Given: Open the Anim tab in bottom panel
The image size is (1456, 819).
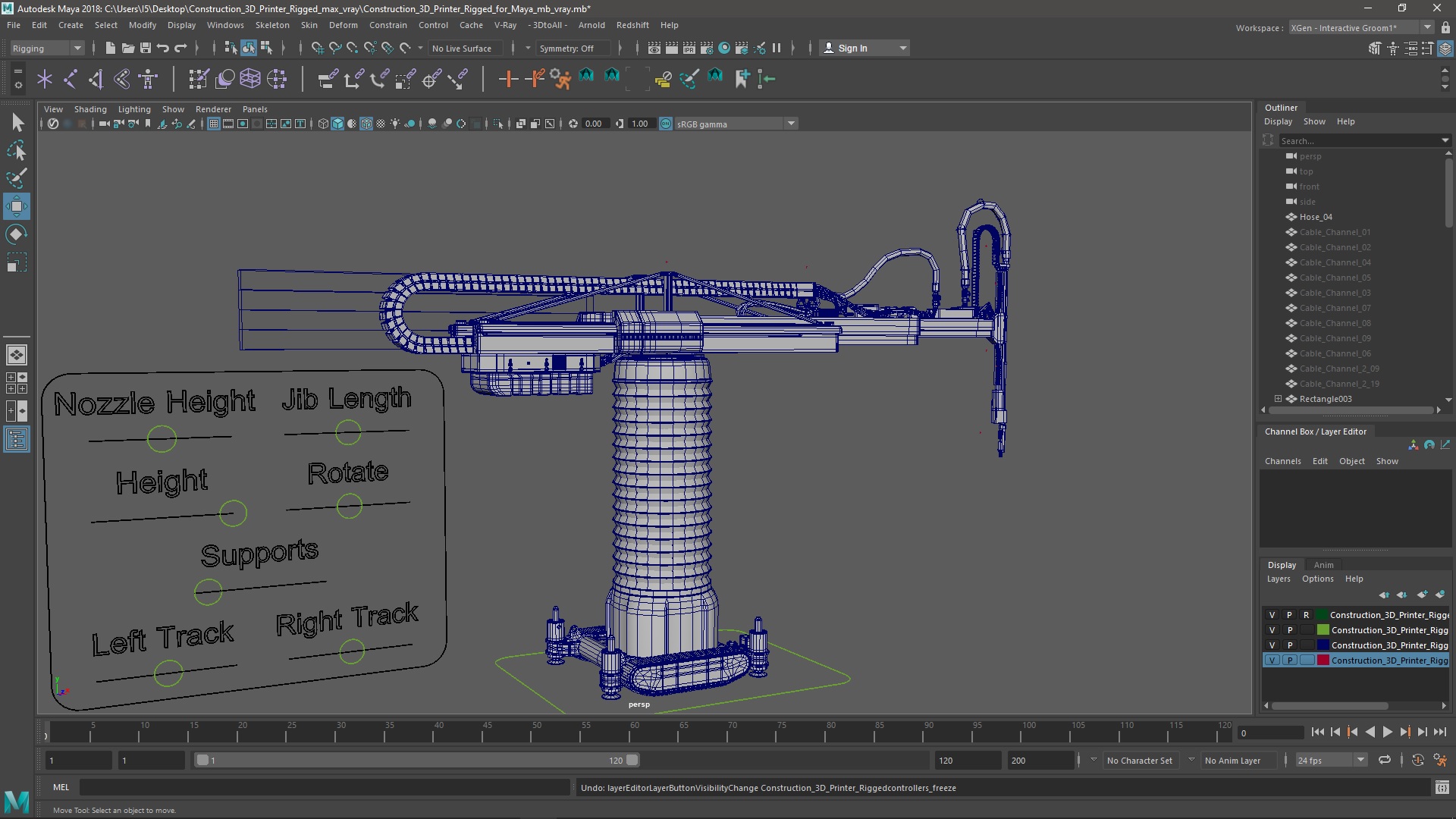Looking at the screenshot, I should pos(1322,564).
